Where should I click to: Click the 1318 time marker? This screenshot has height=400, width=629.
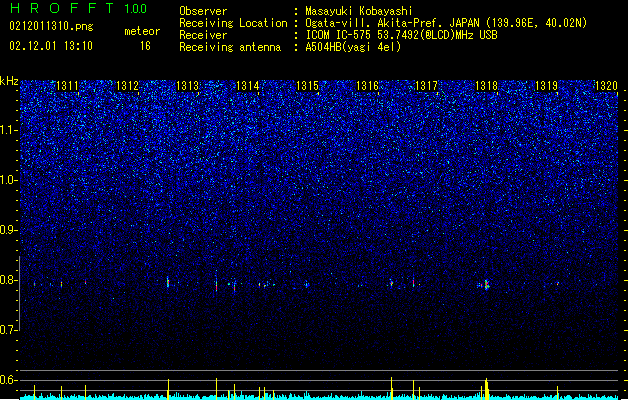487,86
